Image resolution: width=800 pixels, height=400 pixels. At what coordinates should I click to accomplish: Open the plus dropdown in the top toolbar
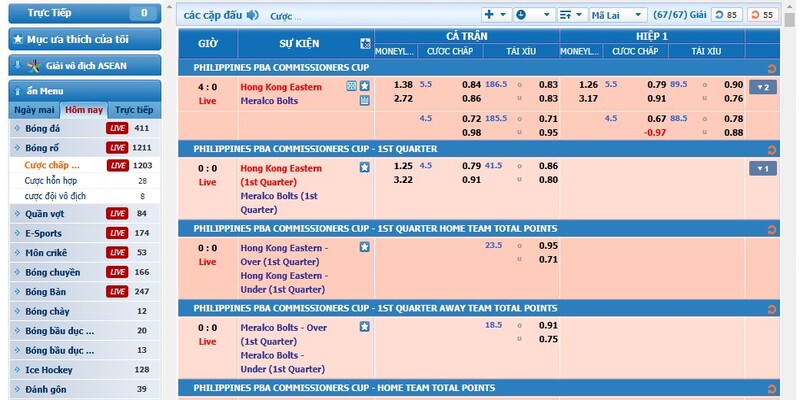(x=496, y=15)
